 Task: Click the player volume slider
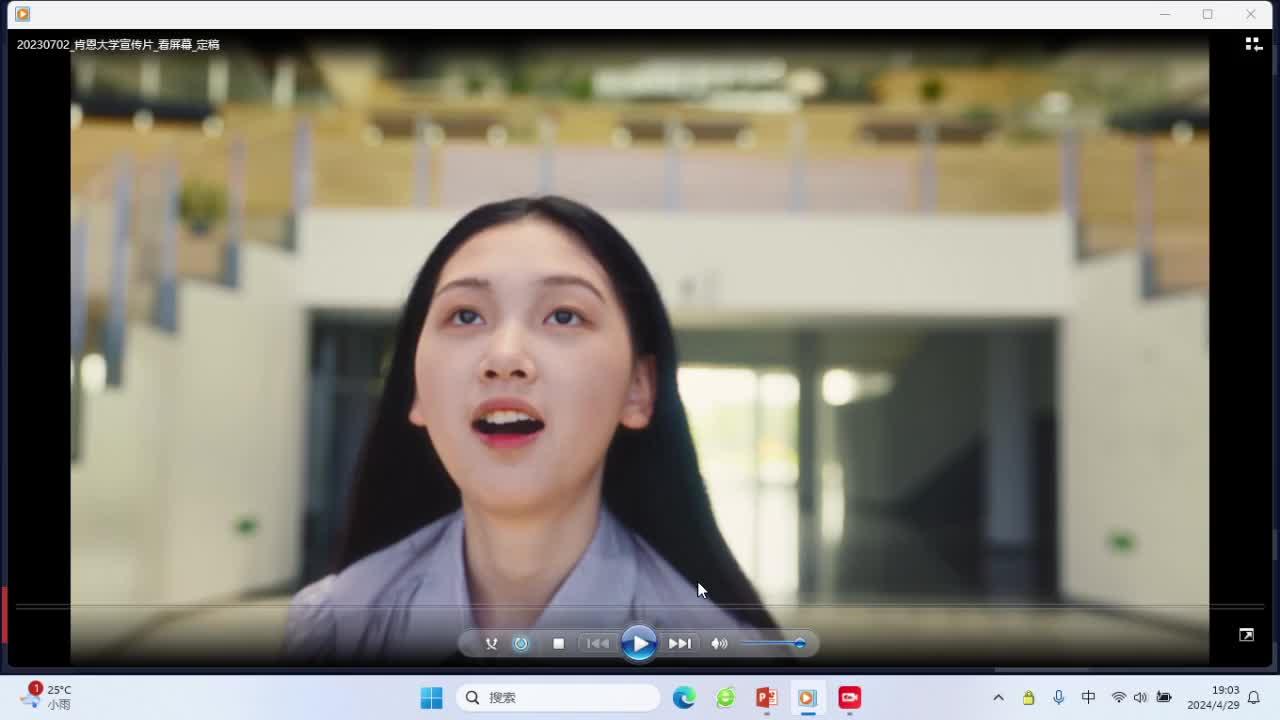click(x=774, y=644)
